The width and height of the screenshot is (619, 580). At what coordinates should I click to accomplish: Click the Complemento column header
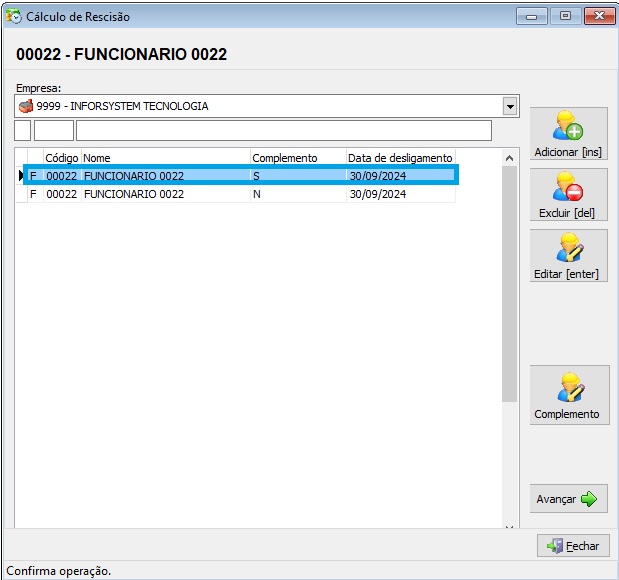tap(298, 158)
